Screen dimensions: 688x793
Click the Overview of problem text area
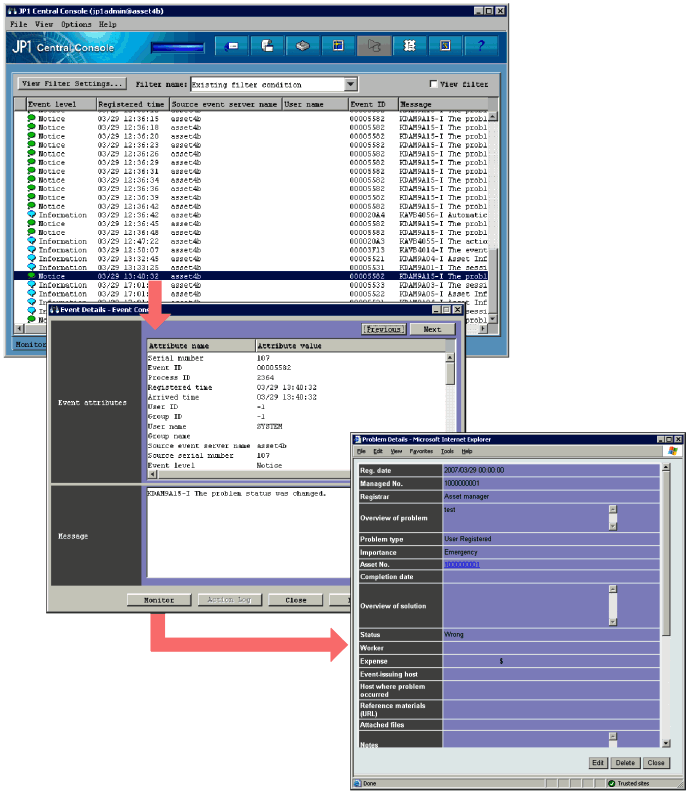click(526, 518)
